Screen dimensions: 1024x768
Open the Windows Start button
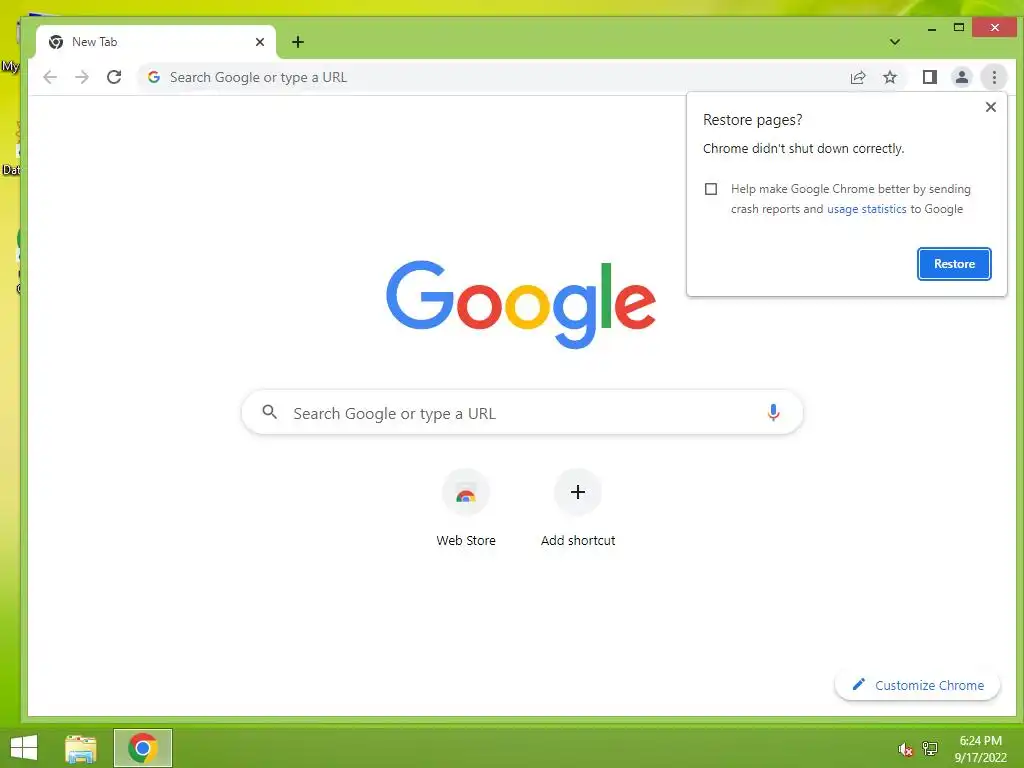[24, 748]
